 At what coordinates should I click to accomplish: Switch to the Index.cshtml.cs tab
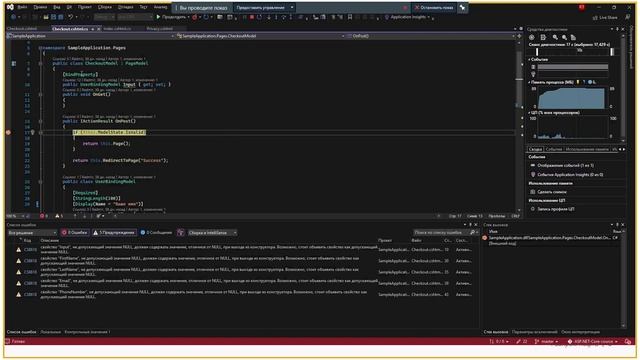pos(117,29)
